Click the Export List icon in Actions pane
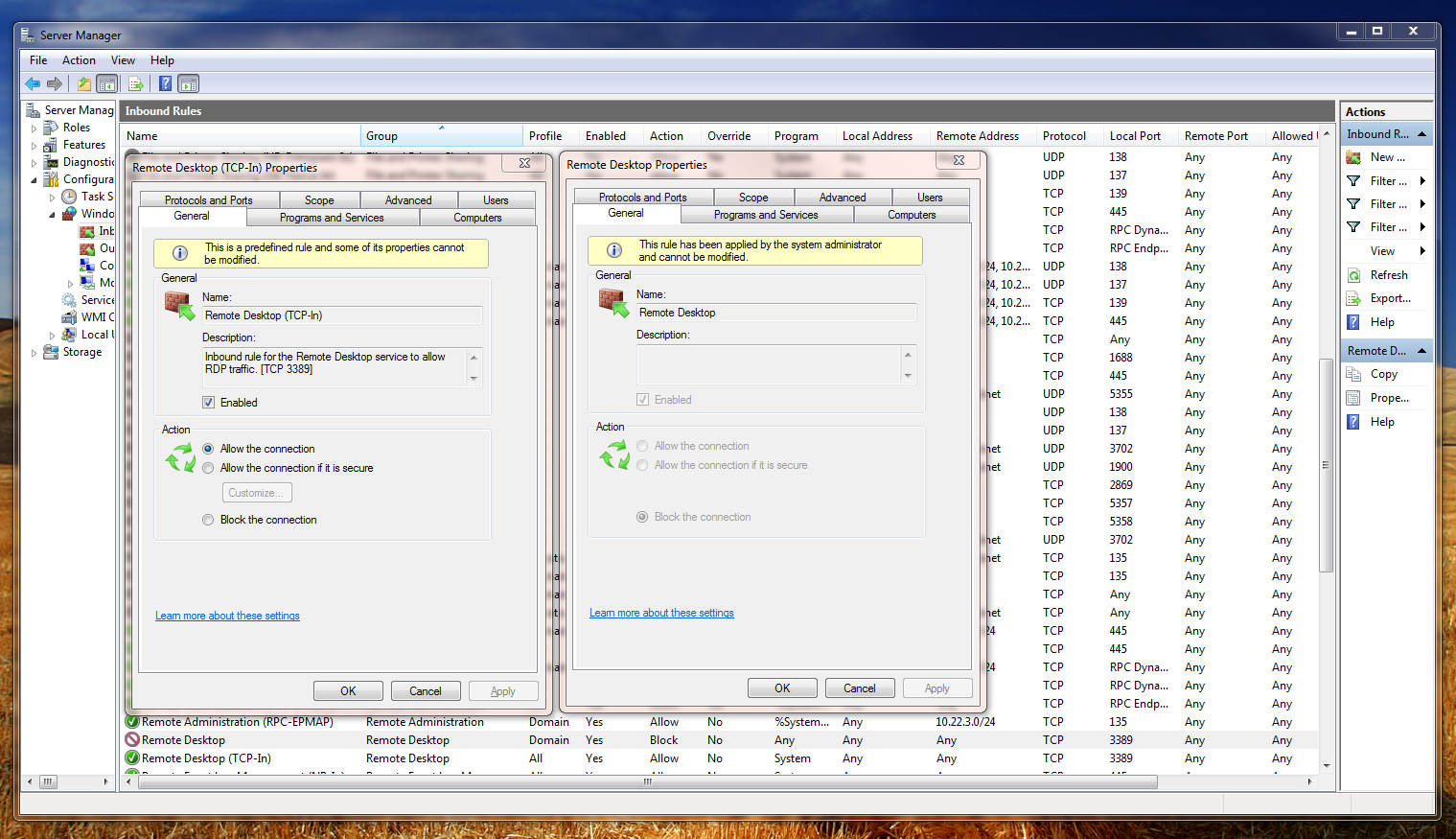 click(1354, 297)
